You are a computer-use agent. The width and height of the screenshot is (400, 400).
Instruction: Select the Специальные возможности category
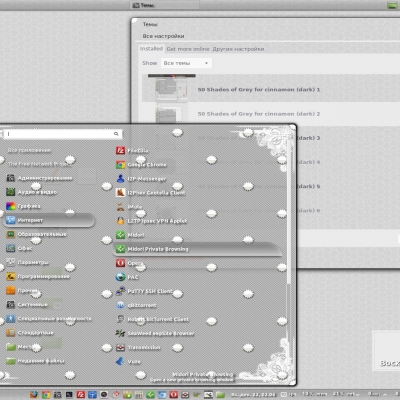49,319
